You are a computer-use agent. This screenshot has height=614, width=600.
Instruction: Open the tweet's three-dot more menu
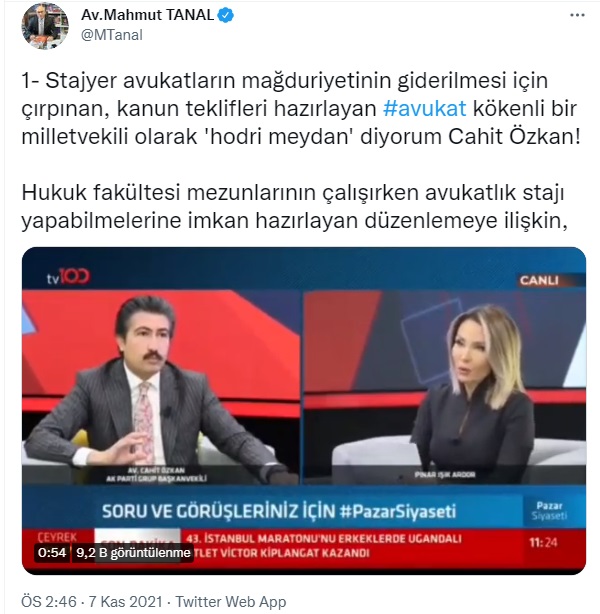[x=577, y=16]
